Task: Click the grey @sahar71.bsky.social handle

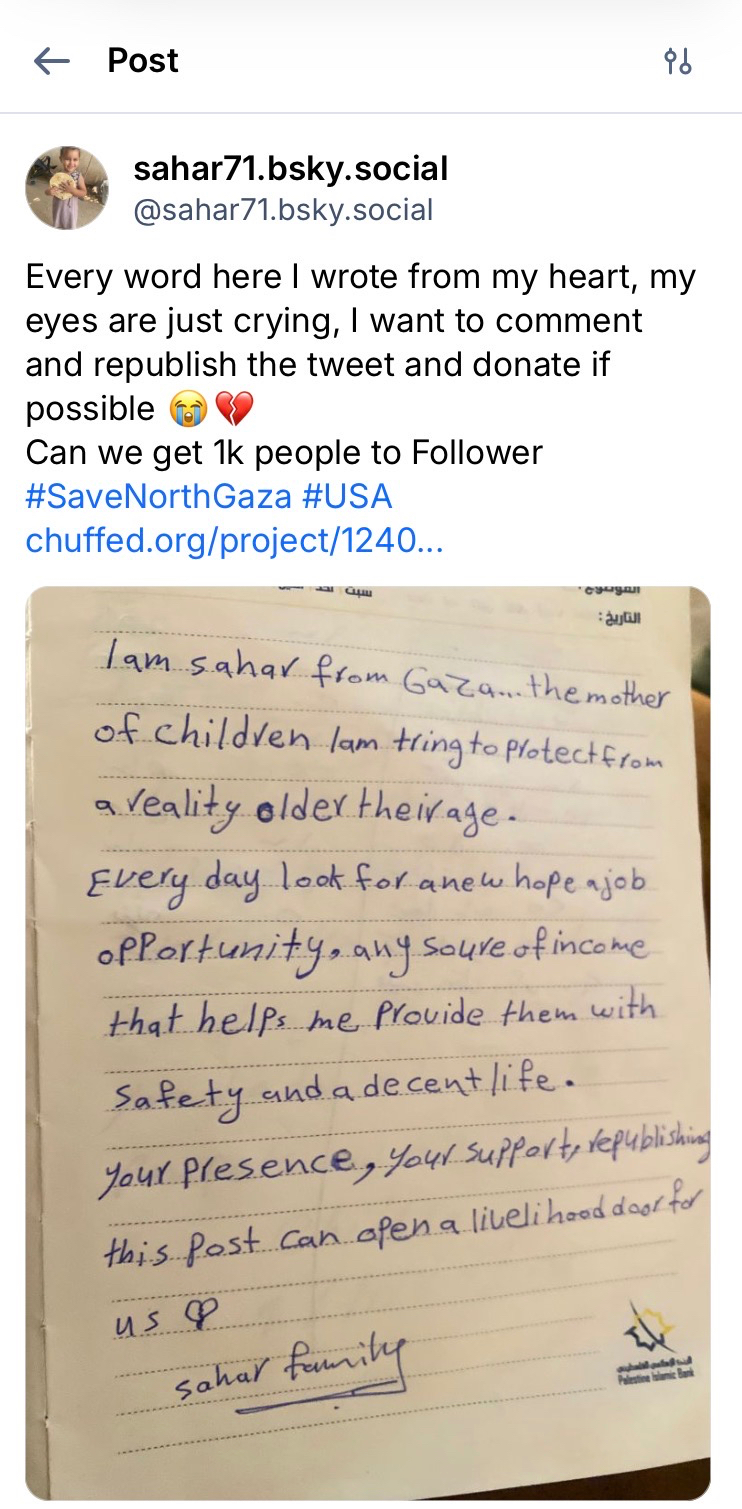Action: 283,210
